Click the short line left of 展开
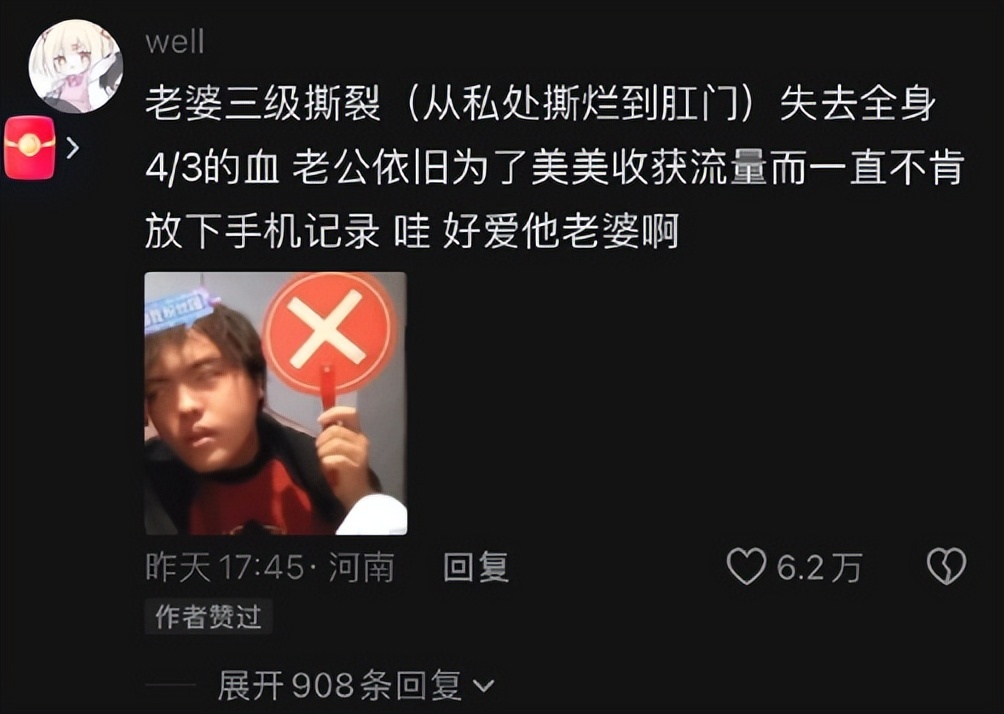This screenshot has height=714, width=1004. click(x=171, y=686)
